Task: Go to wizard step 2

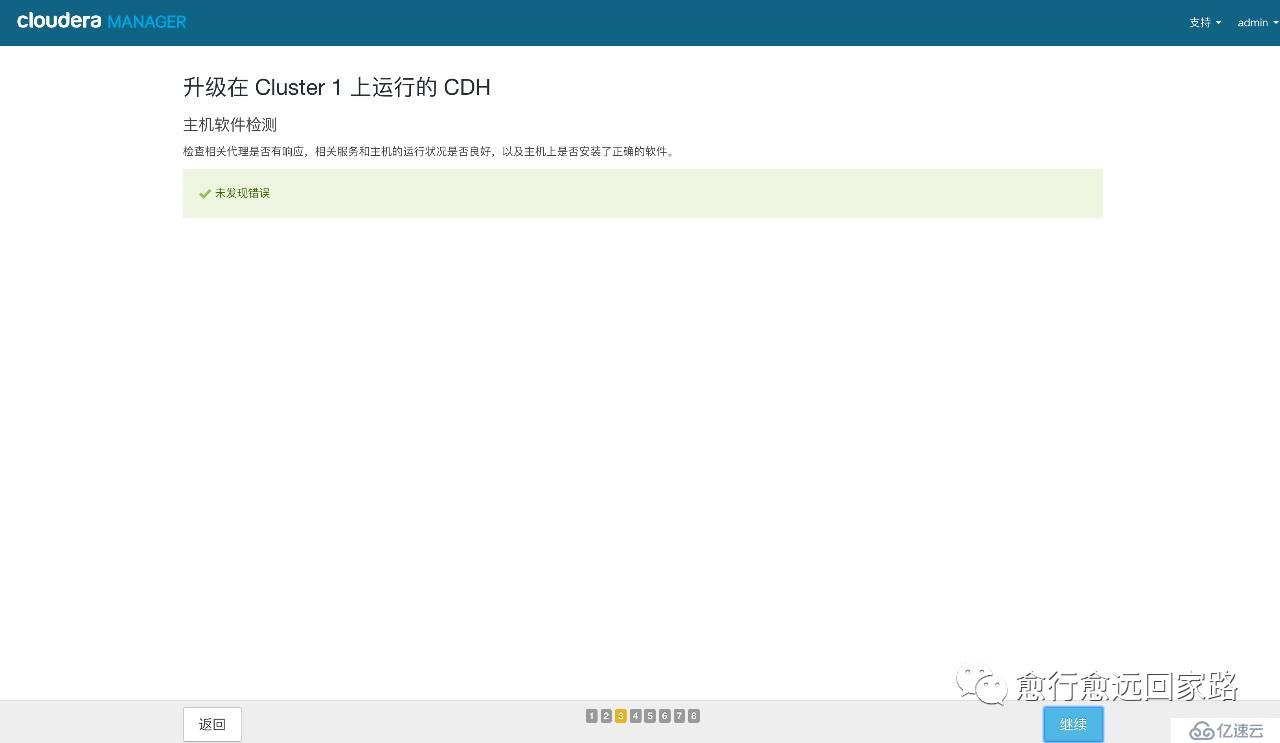Action: coord(606,716)
